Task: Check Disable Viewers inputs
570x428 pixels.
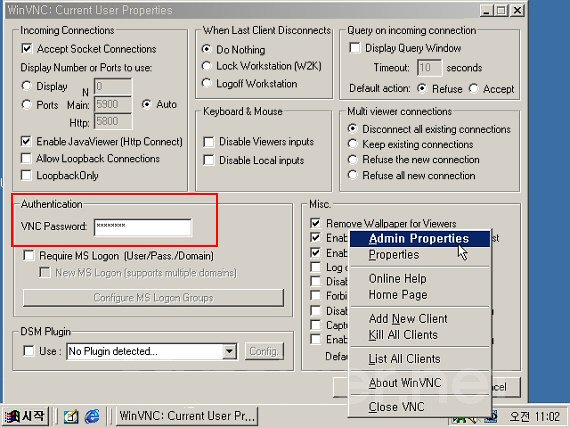Action: click(209, 142)
